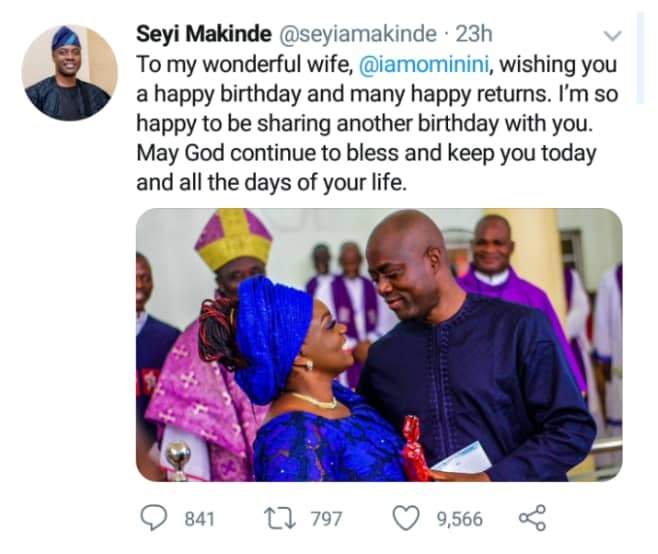Click the 841 replies count
This screenshot has width=658, height=554.
click(201, 519)
